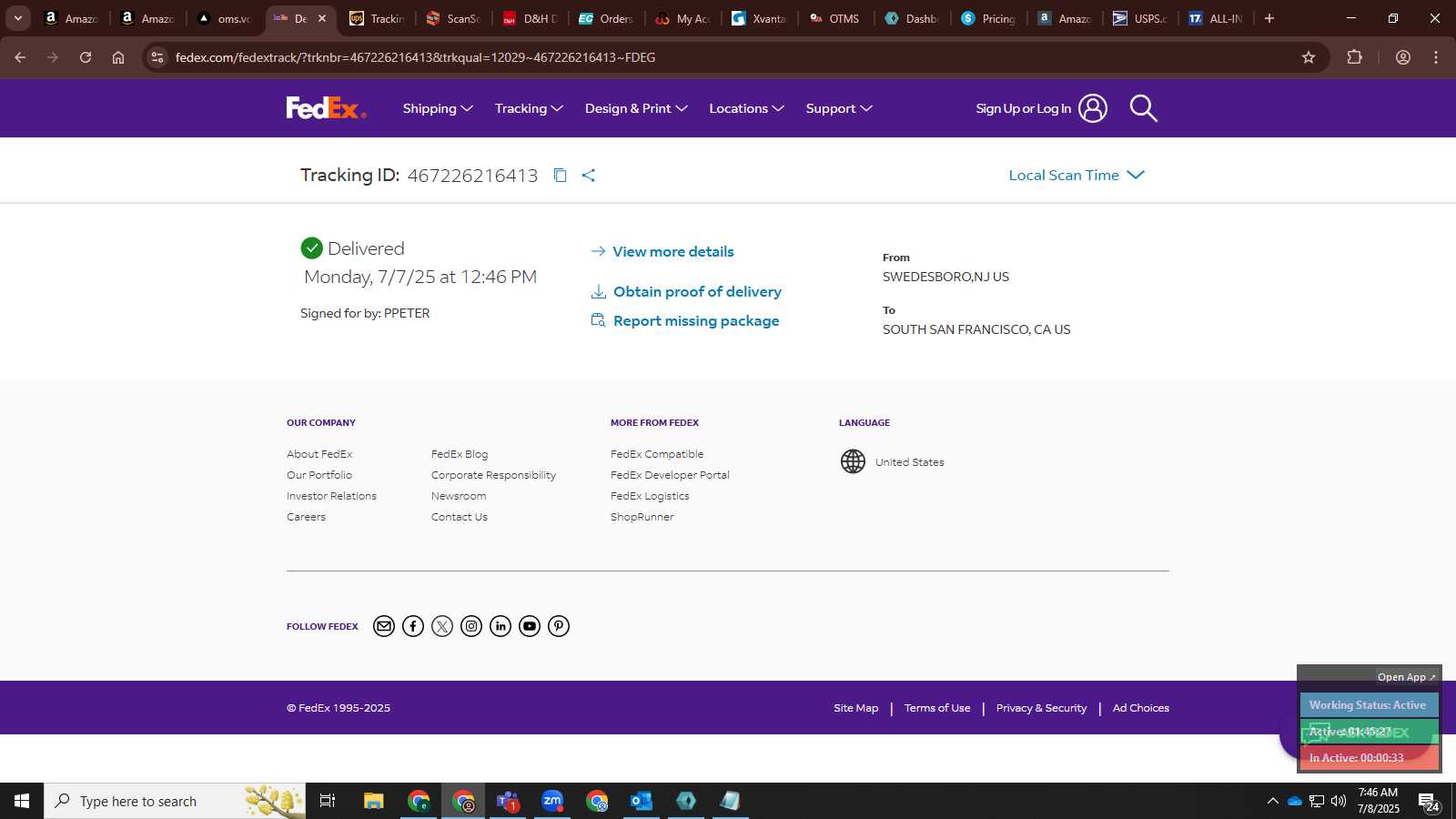Switch to the Pricing browser tab
This screenshot has height=819, width=1456.
(988, 18)
